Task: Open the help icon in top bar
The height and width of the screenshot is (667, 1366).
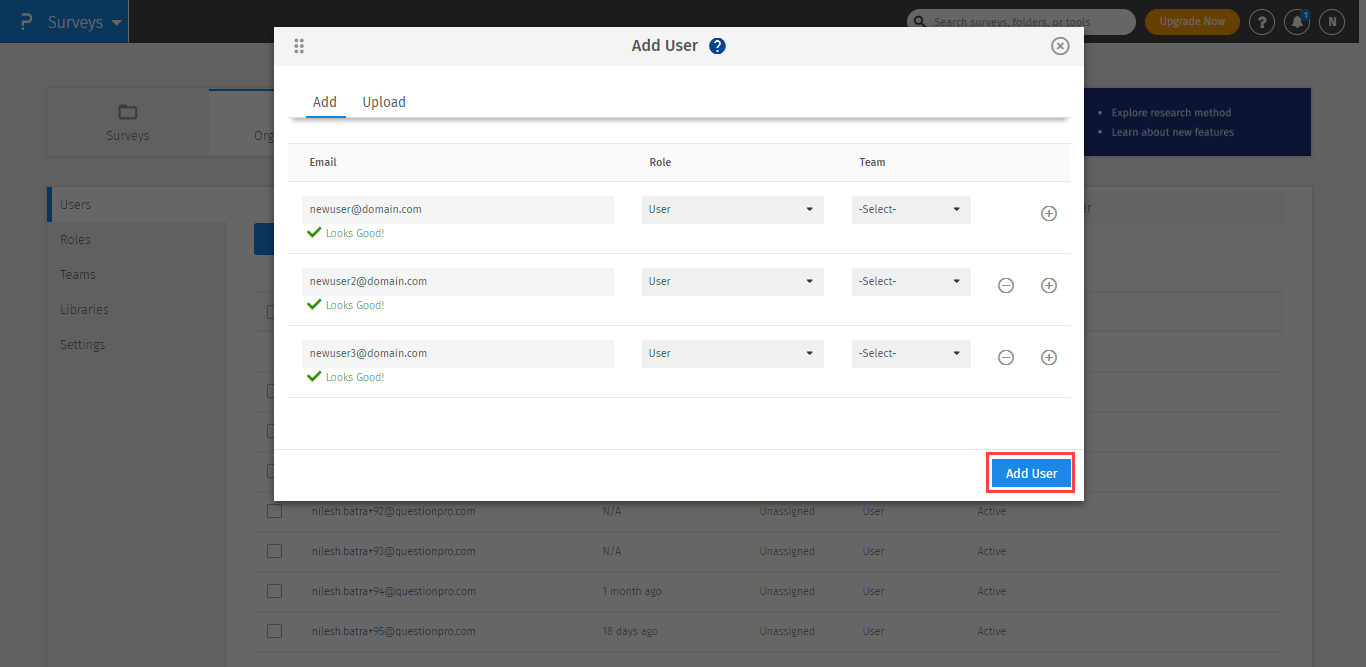Action: coord(1262,22)
